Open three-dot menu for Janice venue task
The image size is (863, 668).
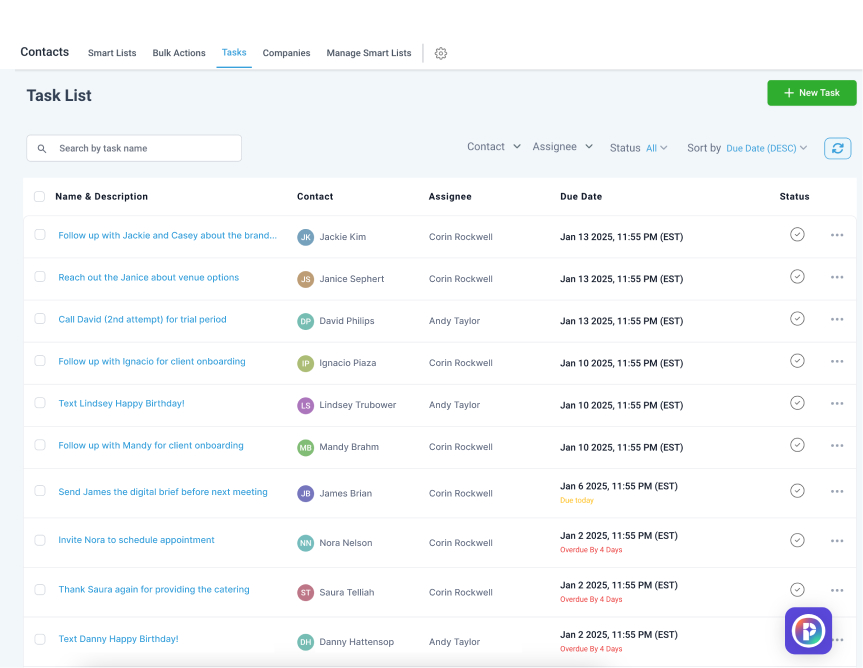(837, 277)
